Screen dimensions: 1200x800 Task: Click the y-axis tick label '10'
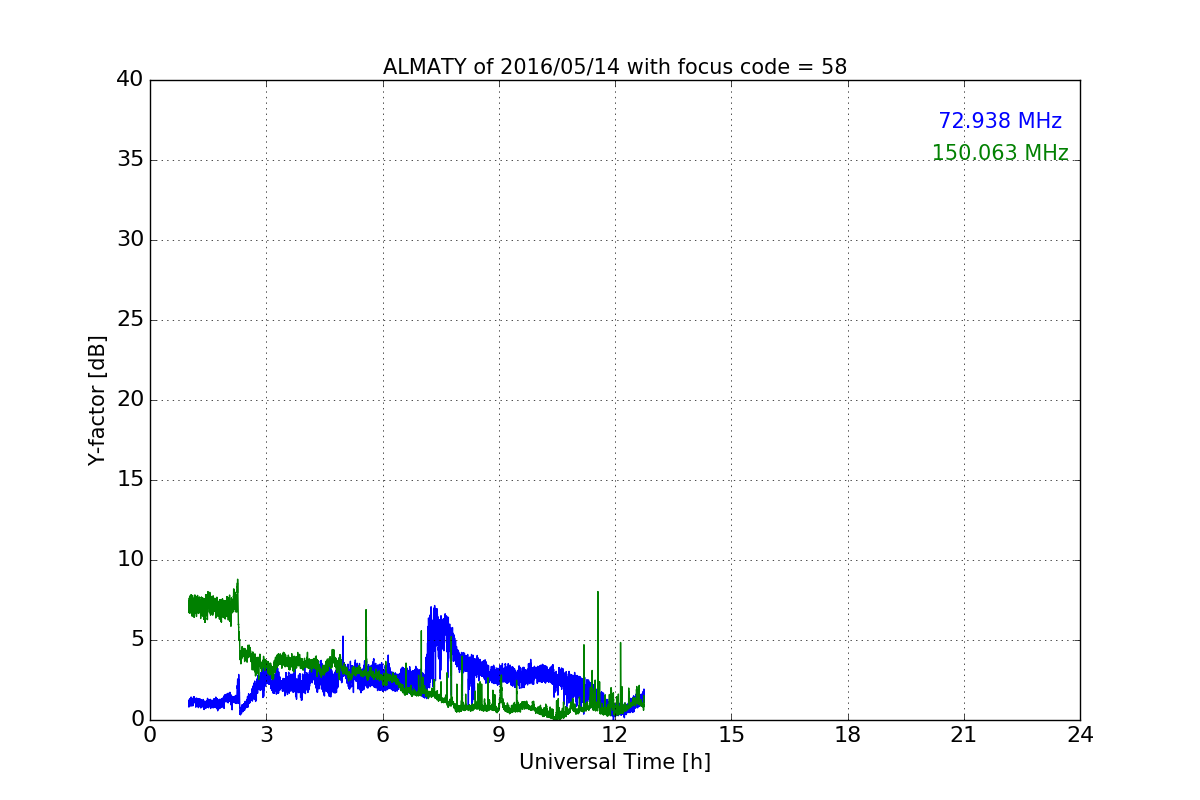click(130, 560)
